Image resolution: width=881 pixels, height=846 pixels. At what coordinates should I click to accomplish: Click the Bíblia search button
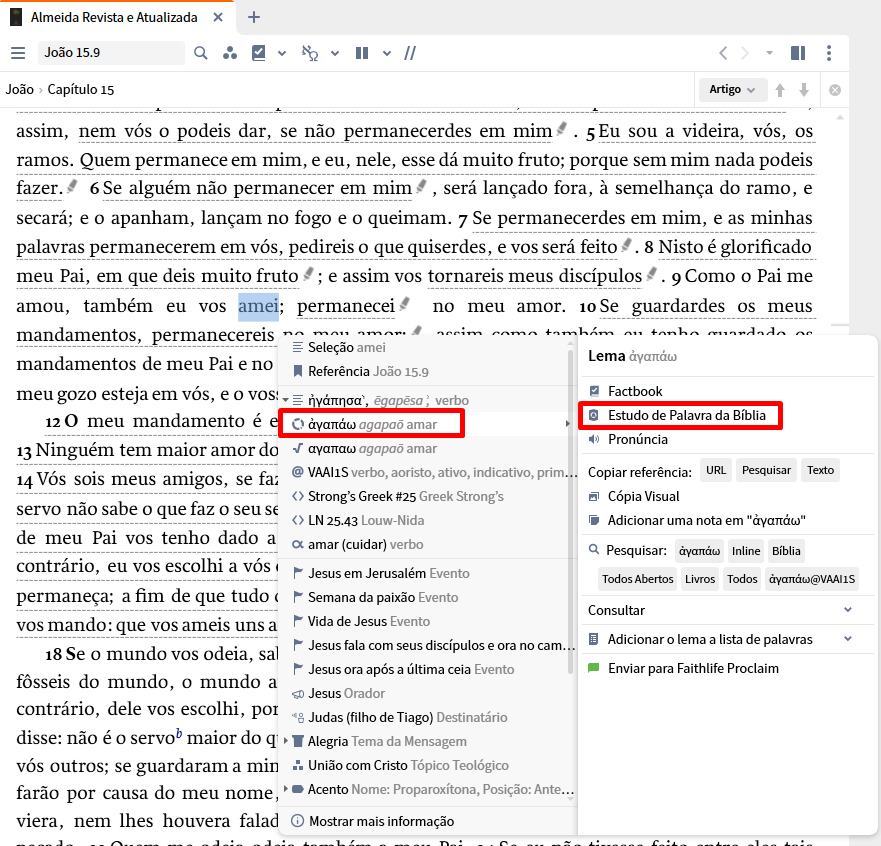tap(786, 551)
